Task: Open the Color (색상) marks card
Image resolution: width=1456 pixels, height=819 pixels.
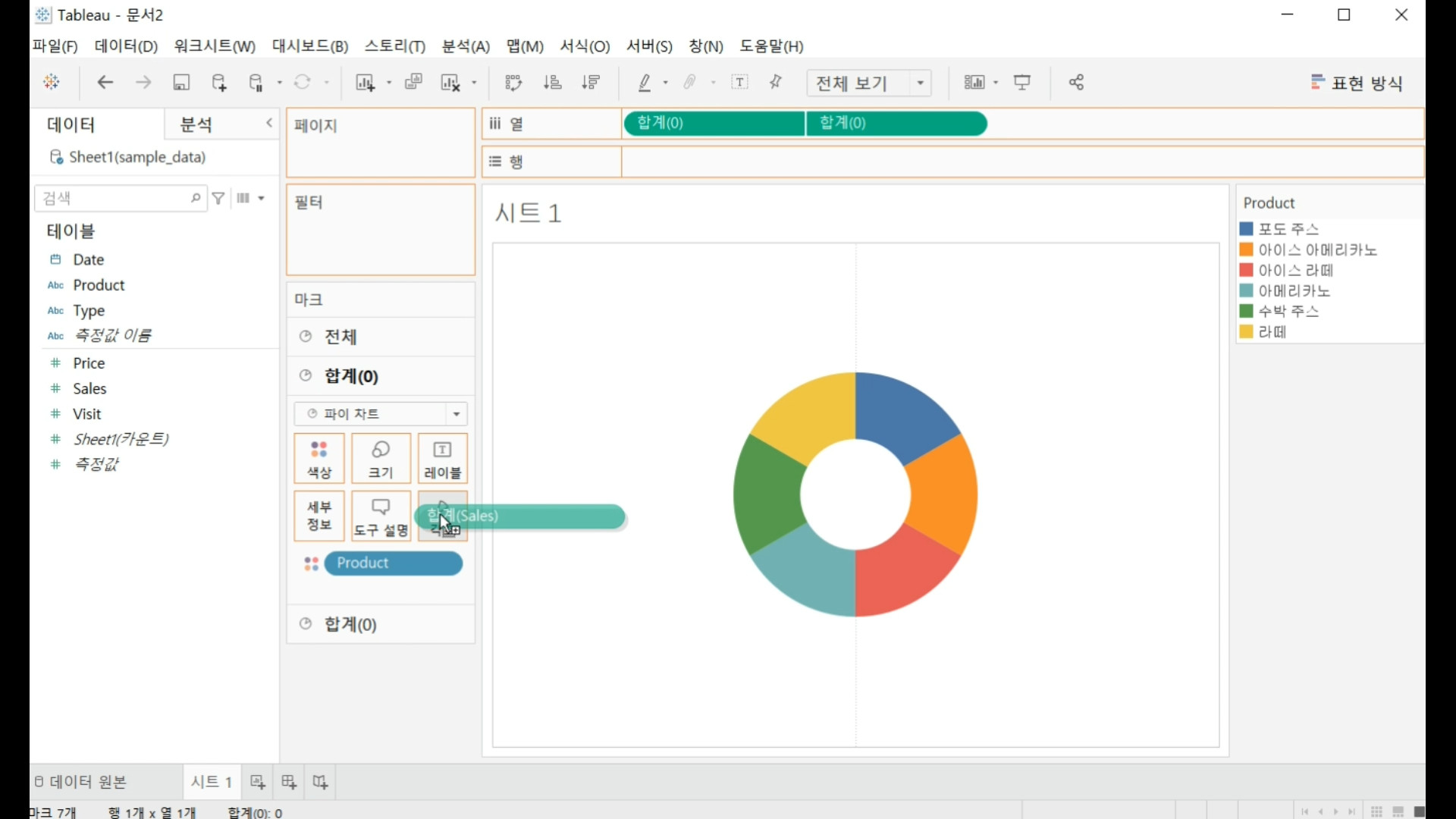Action: (x=319, y=459)
